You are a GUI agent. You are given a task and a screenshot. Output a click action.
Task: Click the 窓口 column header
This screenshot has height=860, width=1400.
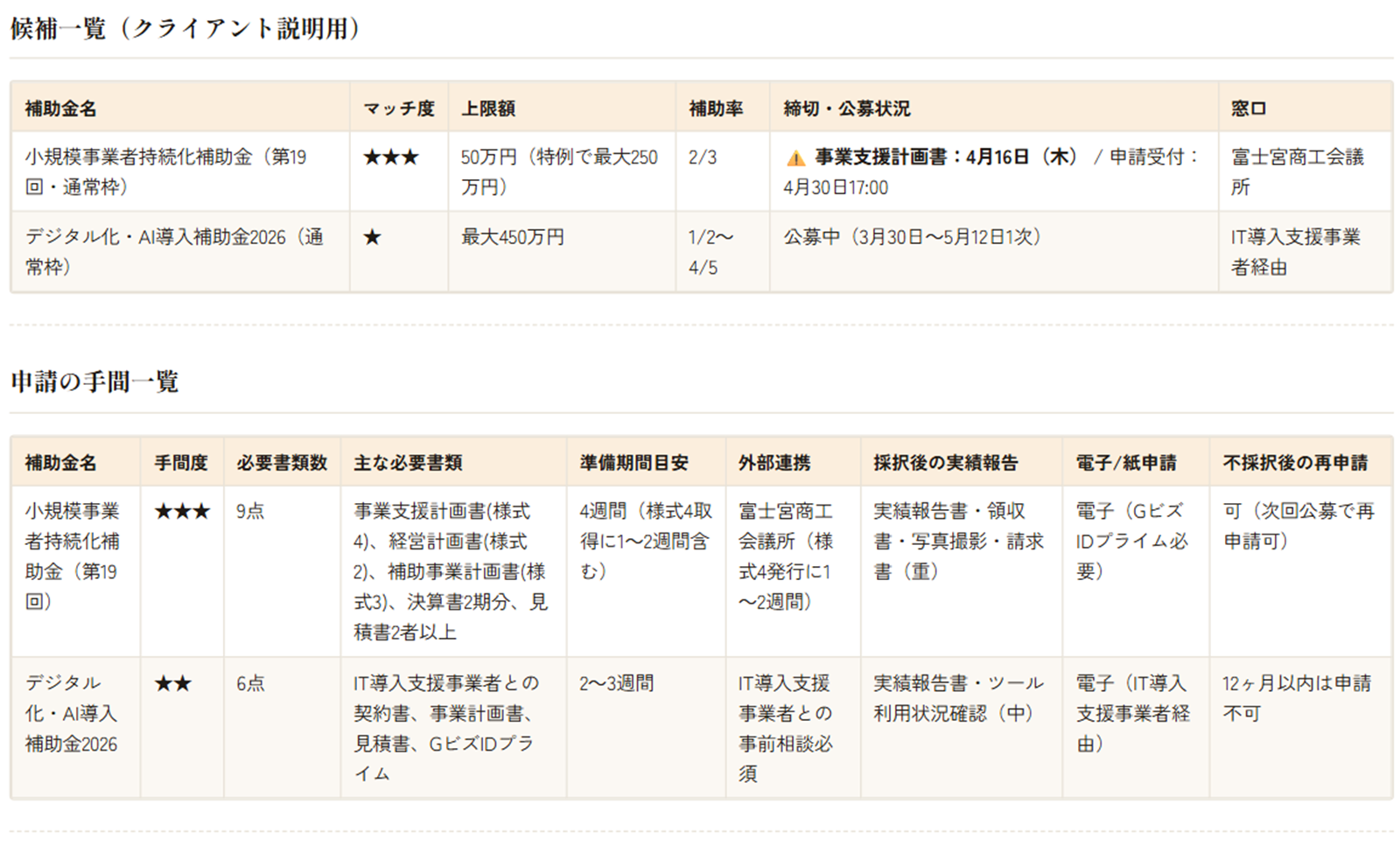coord(1249,108)
